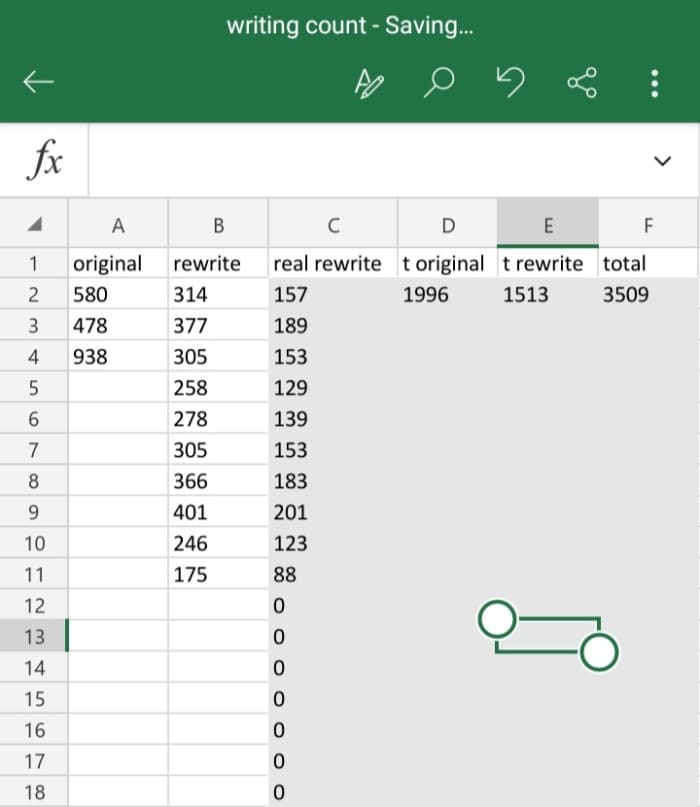Select cell containing 183

[x=333, y=481]
